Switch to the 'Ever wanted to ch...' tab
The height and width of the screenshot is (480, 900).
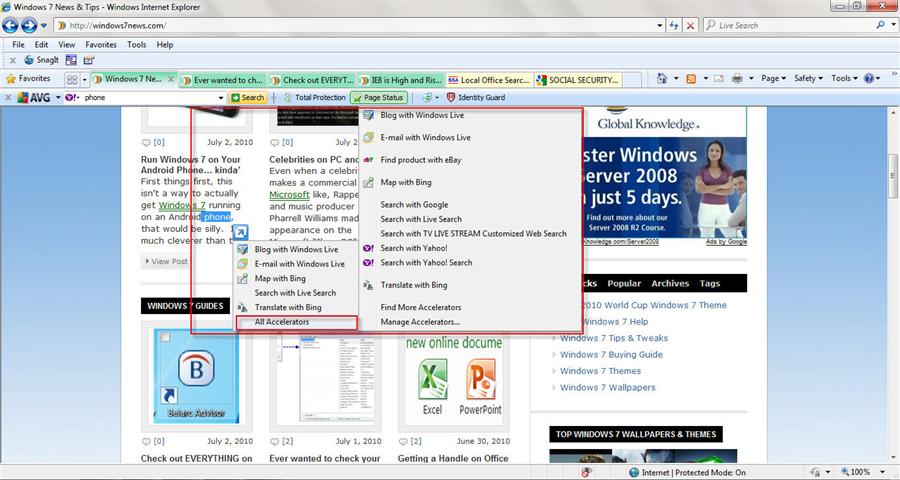click(223, 80)
